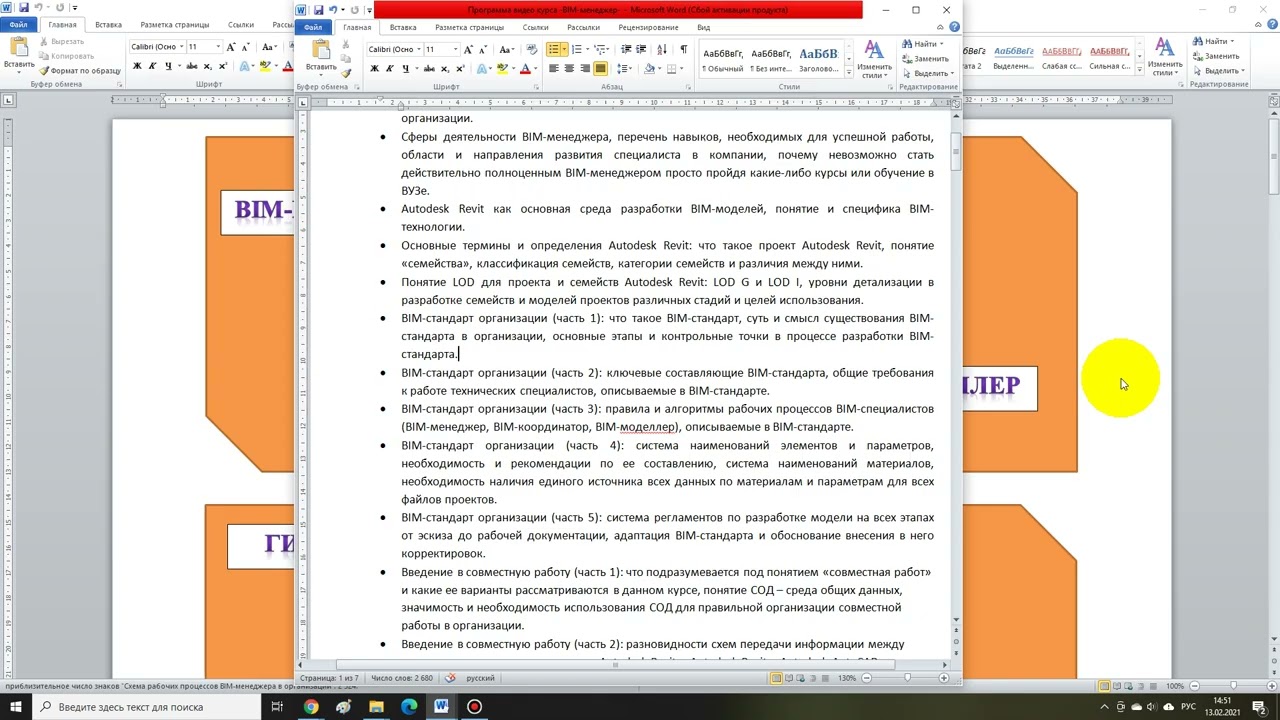Open the Файл menu in the front window
1280x720 pixels.
(x=313, y=27)
